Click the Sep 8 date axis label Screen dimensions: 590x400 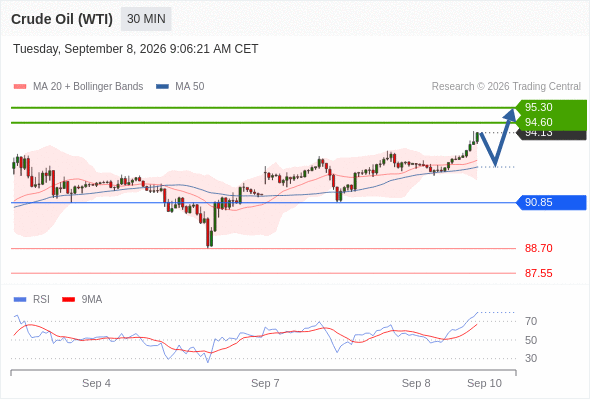(x=416, y=383)
